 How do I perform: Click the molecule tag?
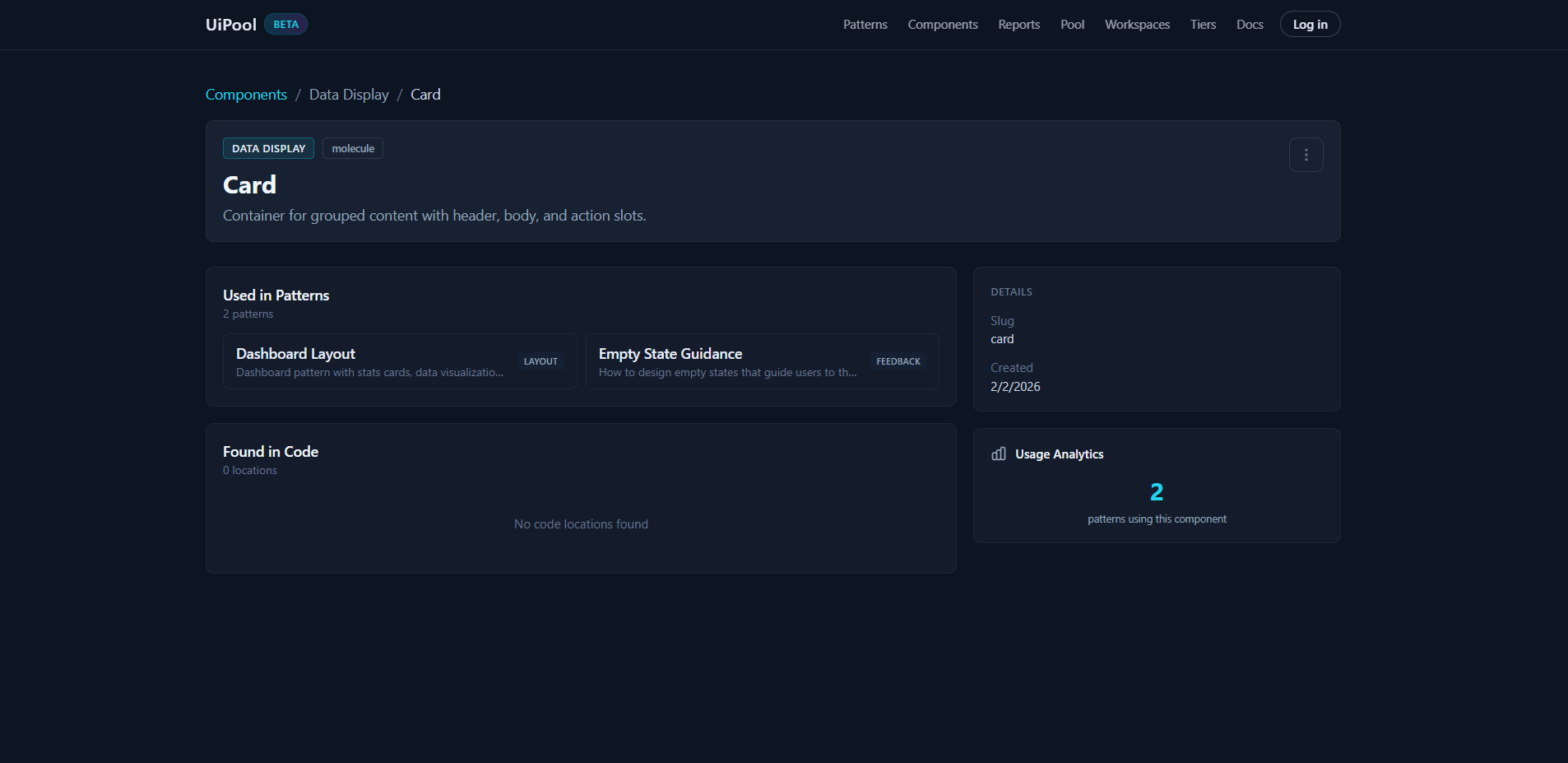coord(353,148)
